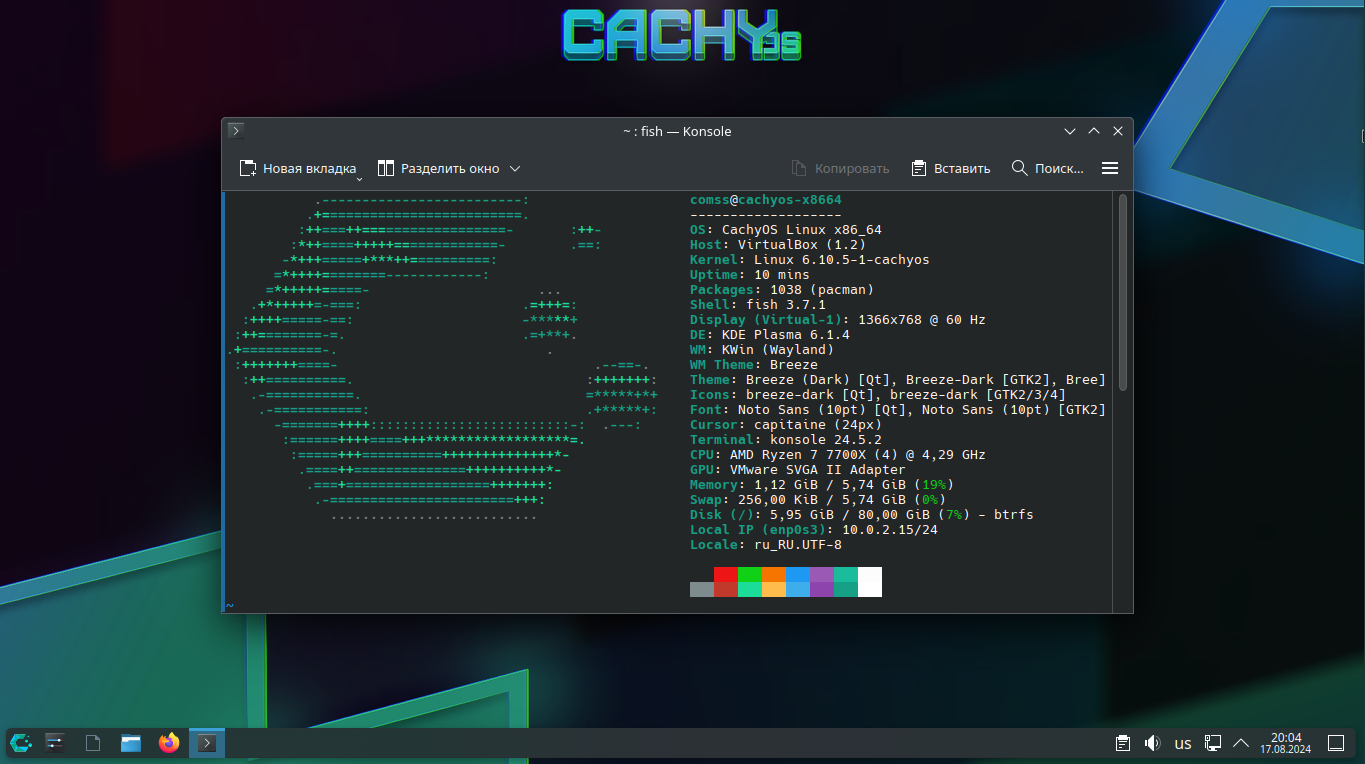This screenshot has height=764, width=1365.
Task: Click the 'Kernel: Linux 6.10.5-1-cachyos' line
Action: click(810, 260)
